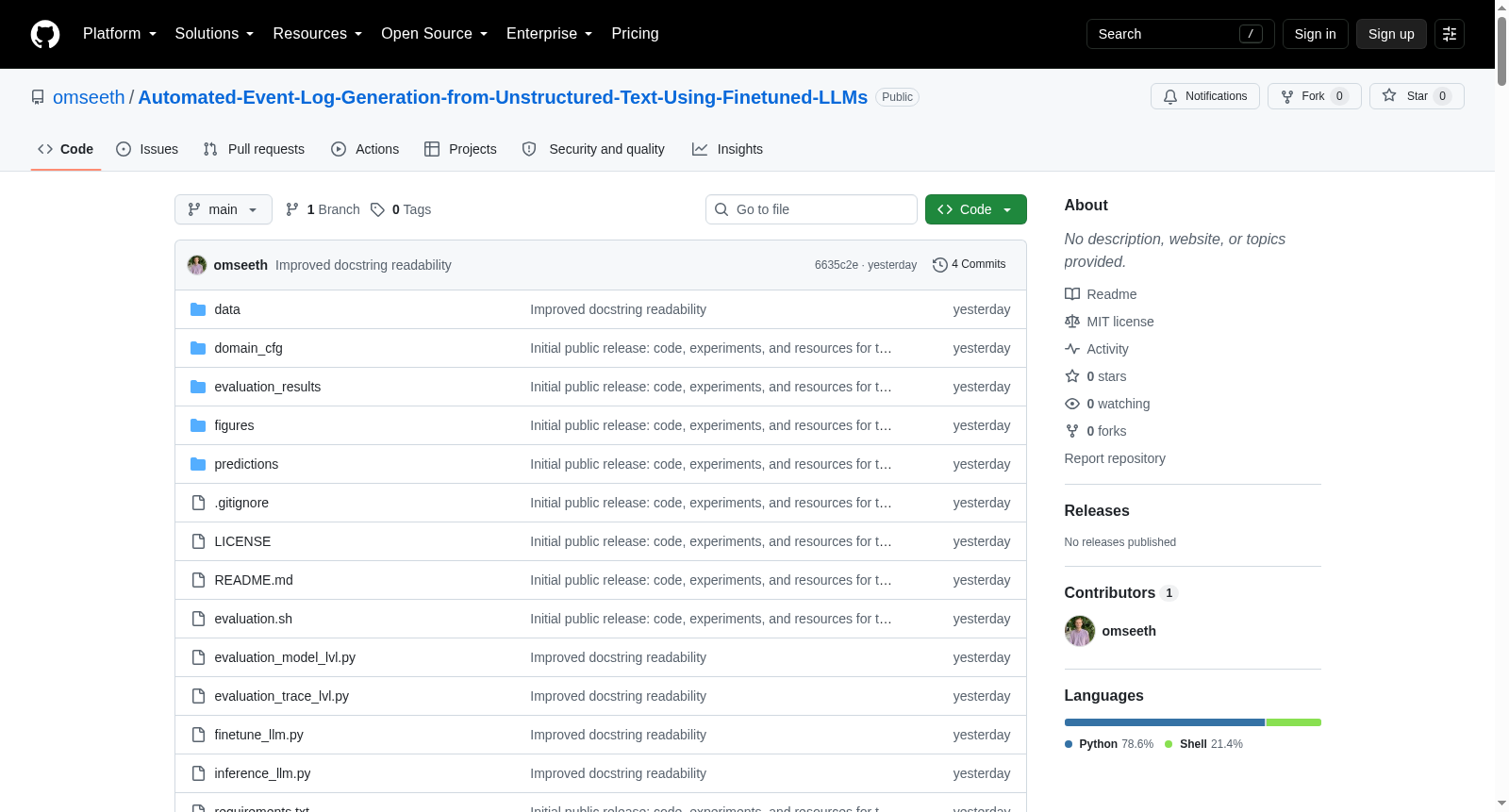Viewport: 1509px width, 812px height.
Task: Click the data folder icon
Action: [198, 309]
